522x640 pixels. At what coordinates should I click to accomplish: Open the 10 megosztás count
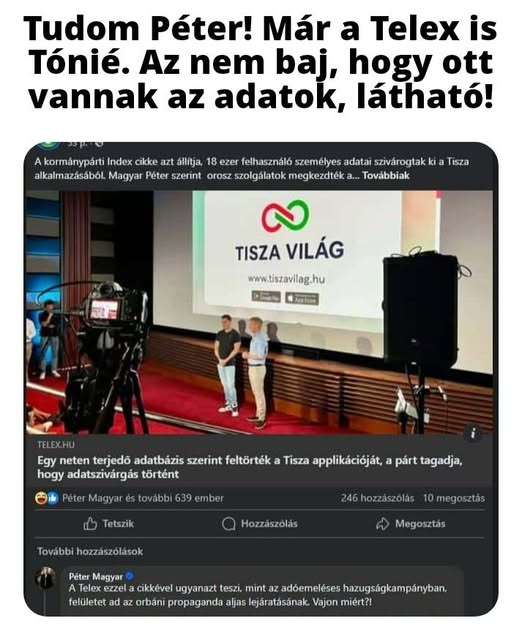click(454, 498)
